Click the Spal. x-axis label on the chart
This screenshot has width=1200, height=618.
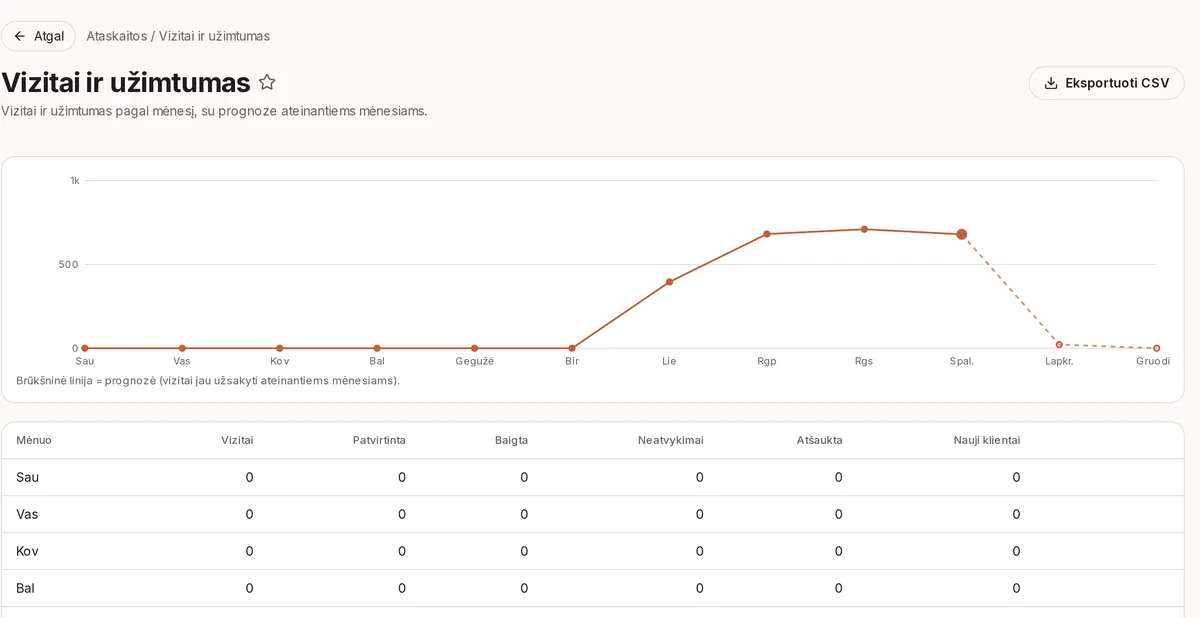(x=962, y=361)
